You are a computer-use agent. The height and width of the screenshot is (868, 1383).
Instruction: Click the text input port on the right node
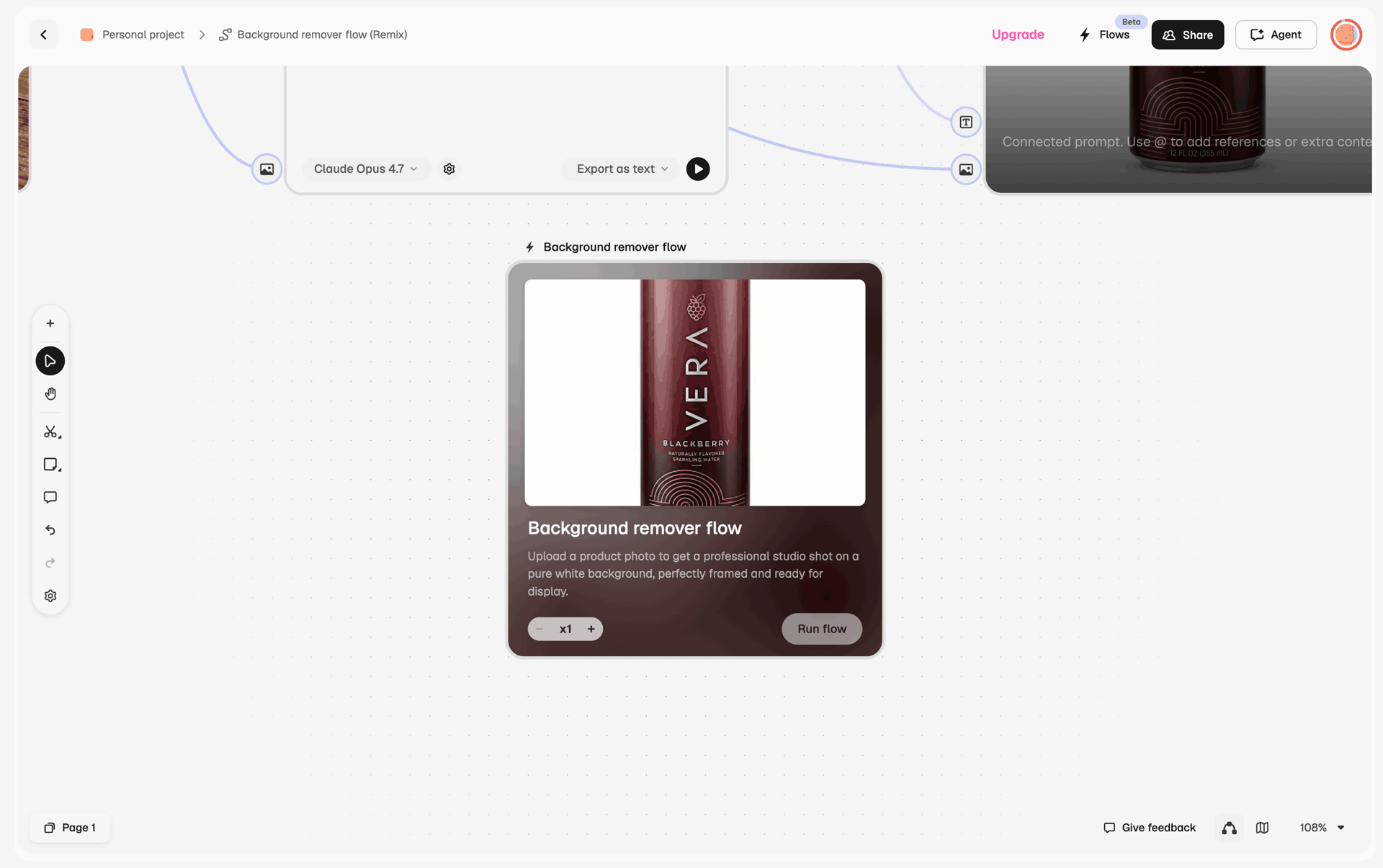966,122
